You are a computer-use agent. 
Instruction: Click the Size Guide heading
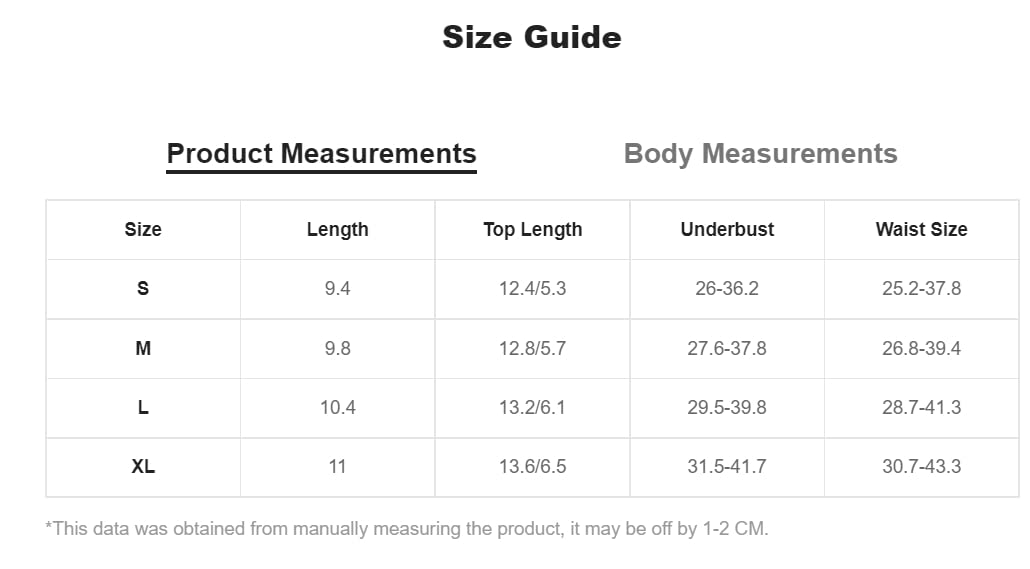532,37
